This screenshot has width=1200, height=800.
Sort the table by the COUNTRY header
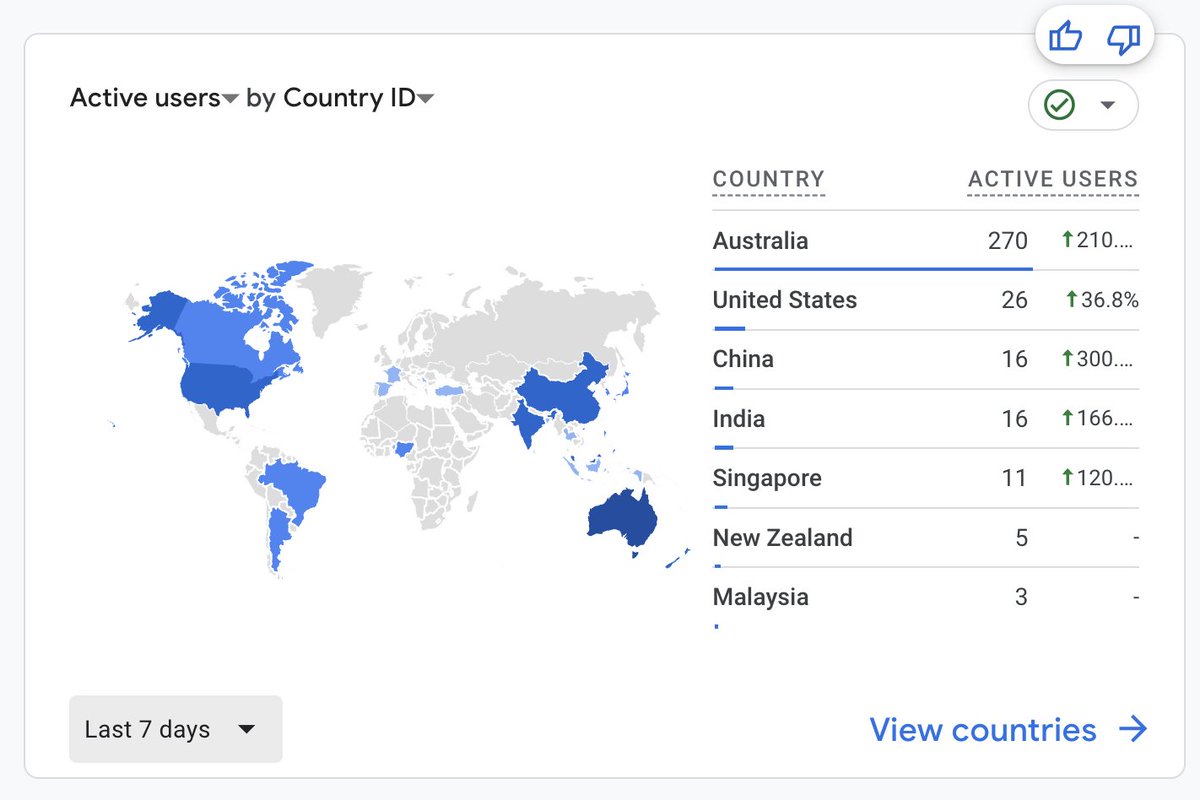click(768, 179)
